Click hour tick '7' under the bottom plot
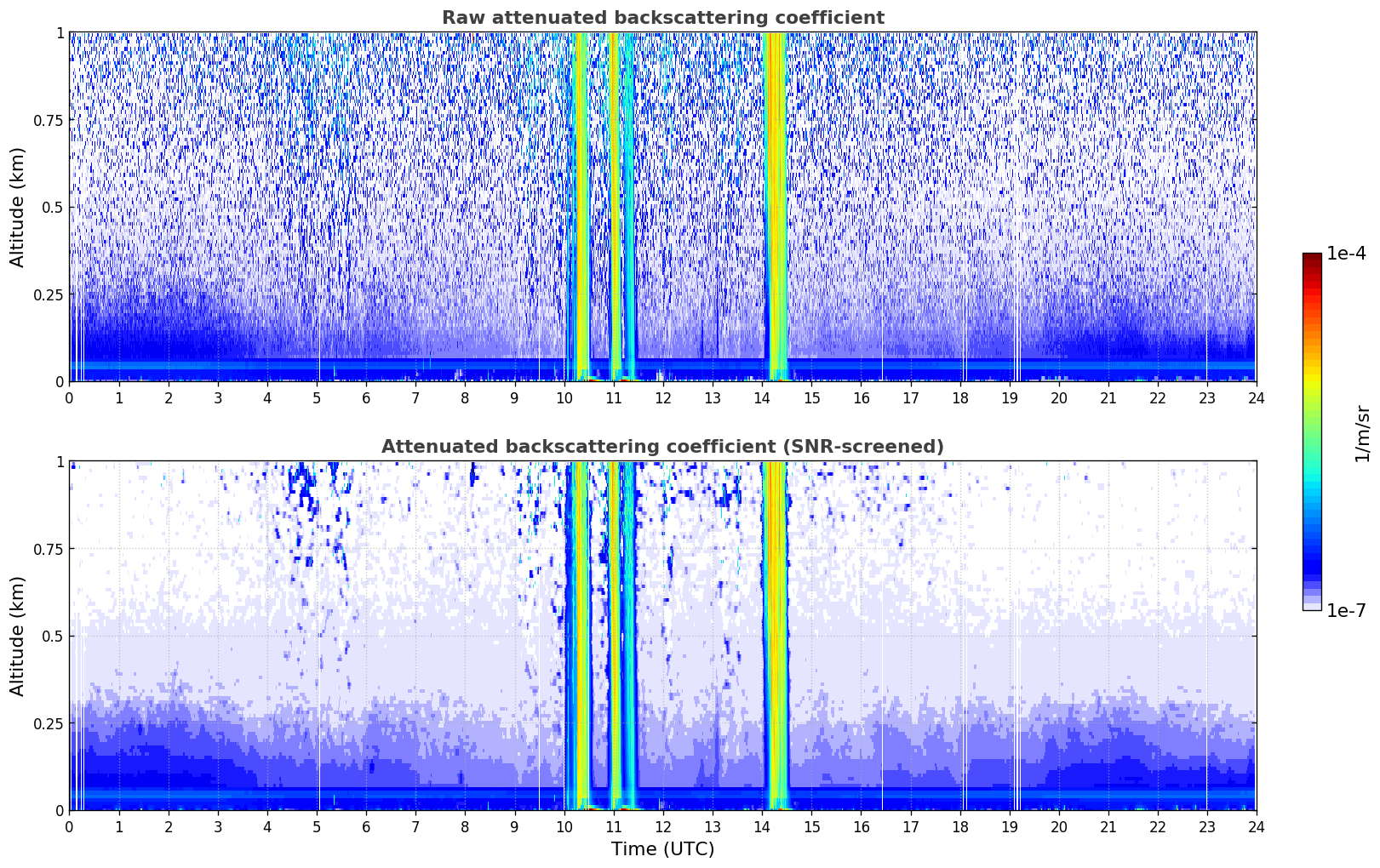 coord(415,826)
